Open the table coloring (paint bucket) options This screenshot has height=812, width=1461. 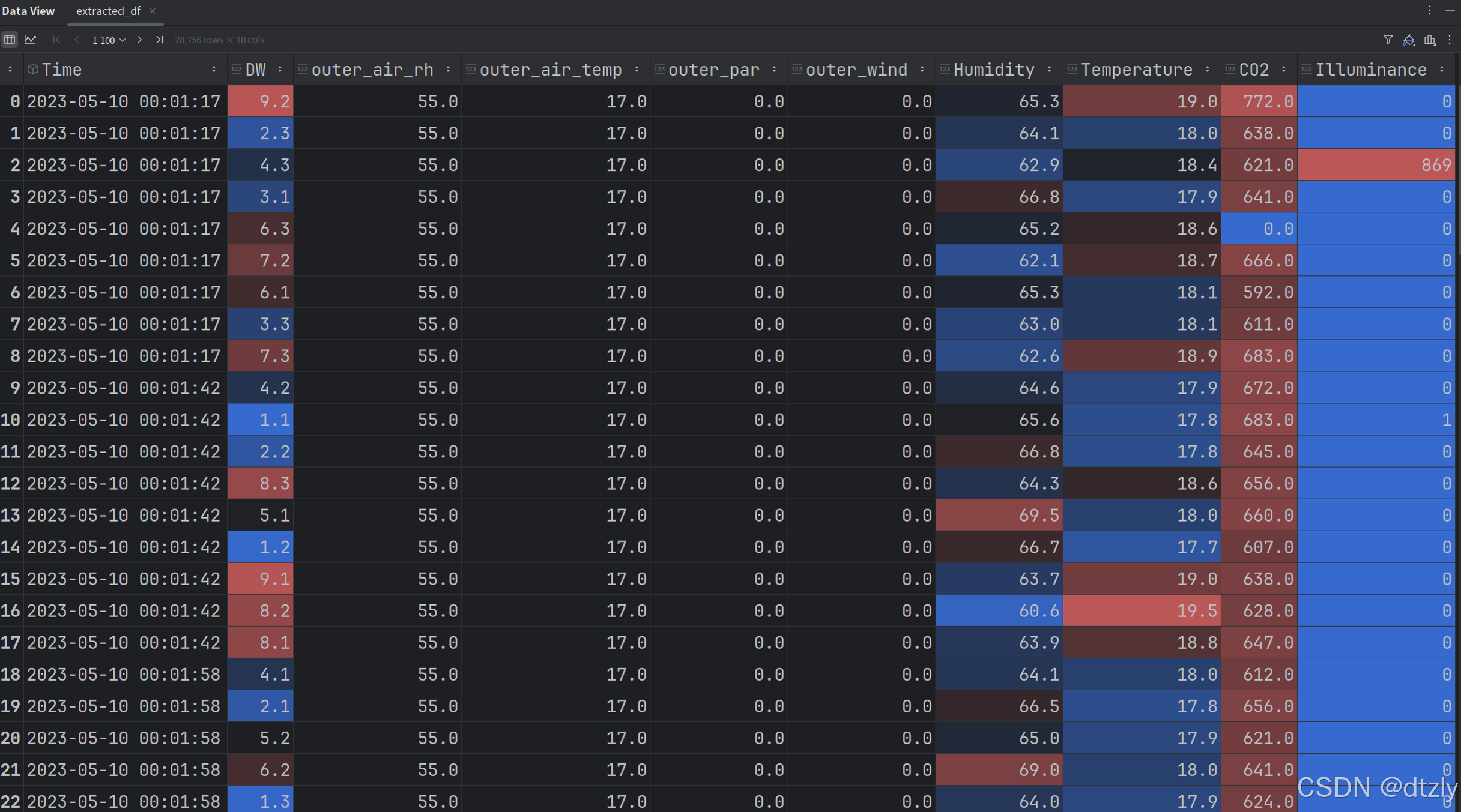1409,40
